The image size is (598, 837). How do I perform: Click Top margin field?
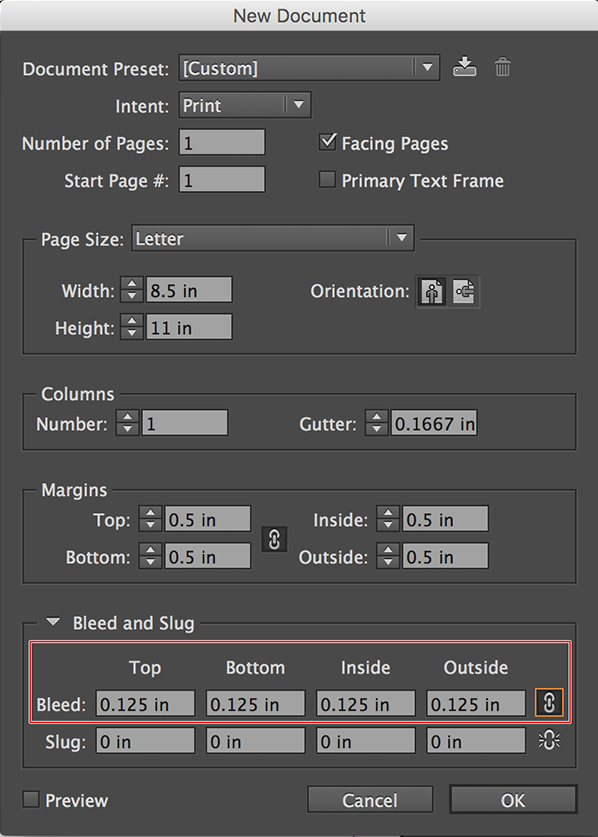207,519
